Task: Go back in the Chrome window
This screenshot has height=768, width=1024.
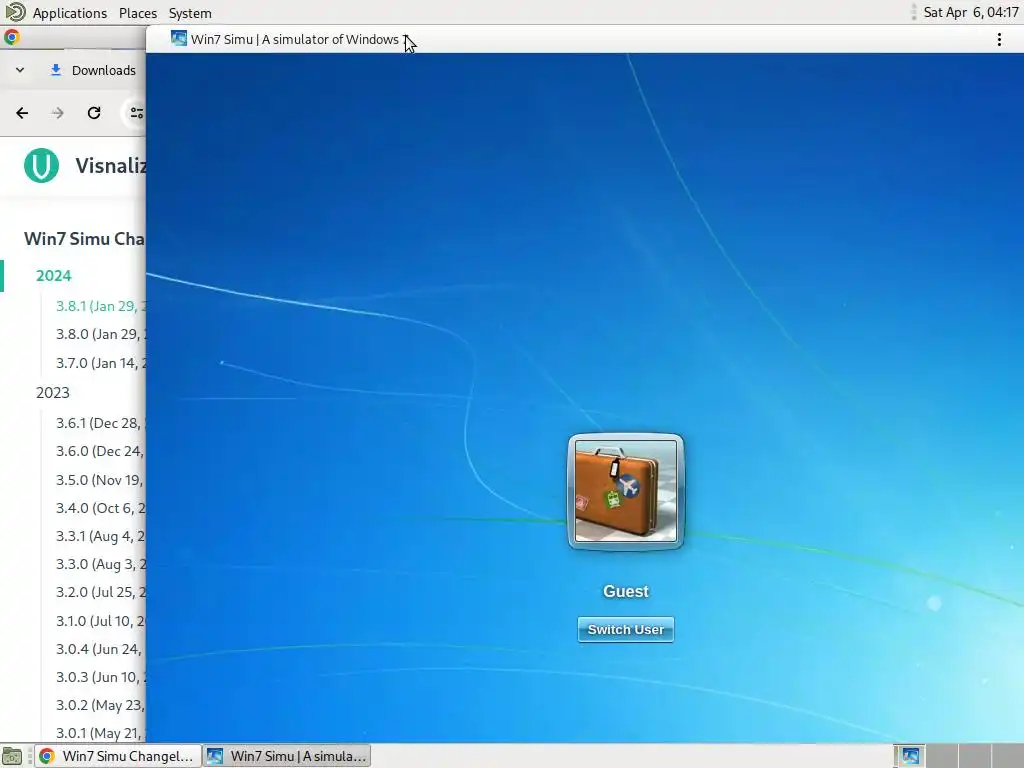Action: (22, 113)
